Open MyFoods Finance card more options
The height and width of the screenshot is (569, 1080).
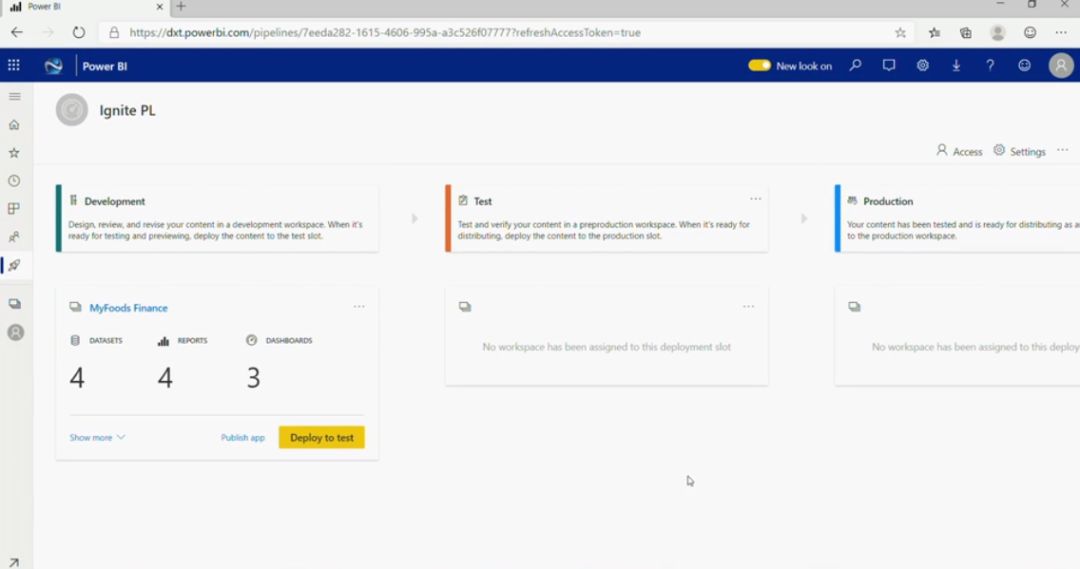359,307
